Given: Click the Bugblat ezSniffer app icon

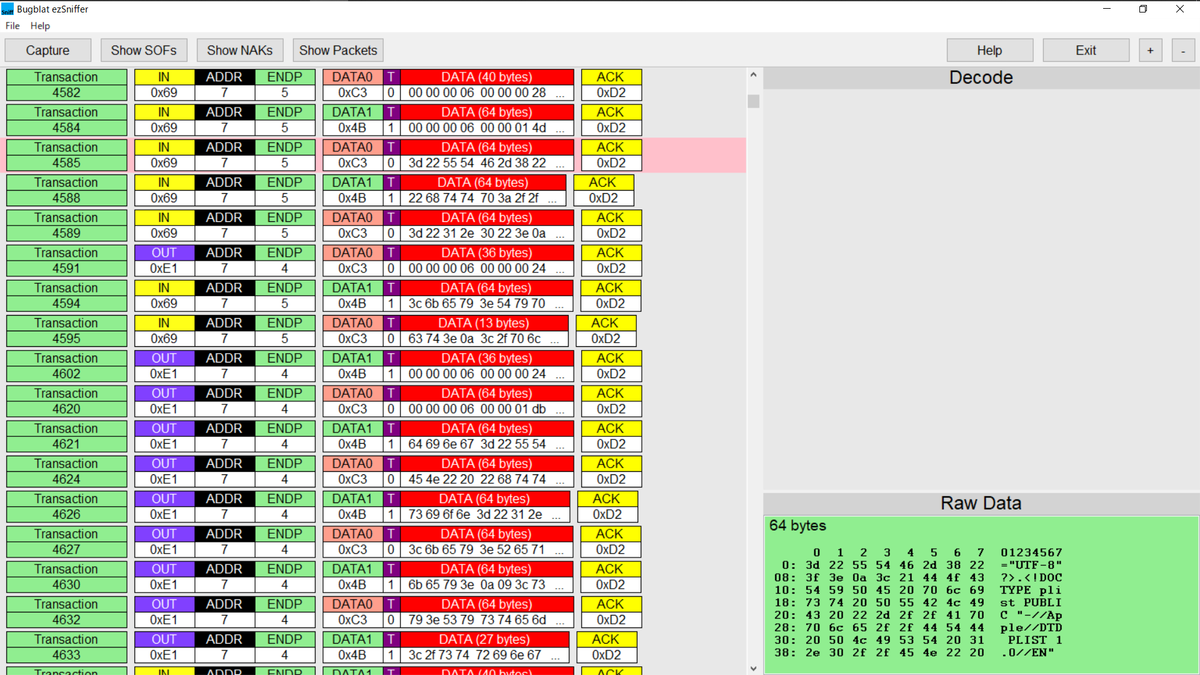Looking at the screenshot, I should [x=8, y=8].
